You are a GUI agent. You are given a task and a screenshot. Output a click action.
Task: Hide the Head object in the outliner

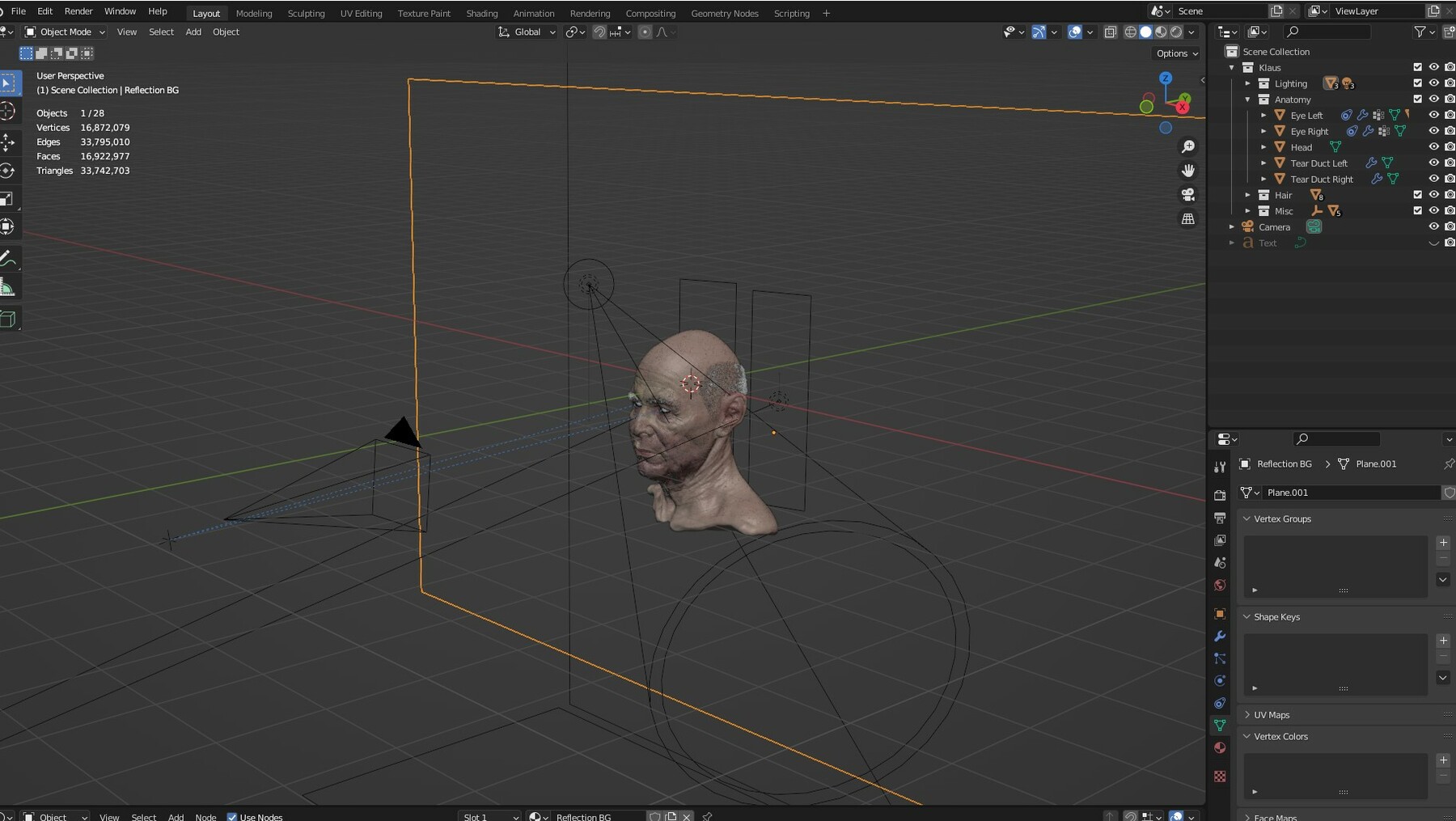[1434, 147]
